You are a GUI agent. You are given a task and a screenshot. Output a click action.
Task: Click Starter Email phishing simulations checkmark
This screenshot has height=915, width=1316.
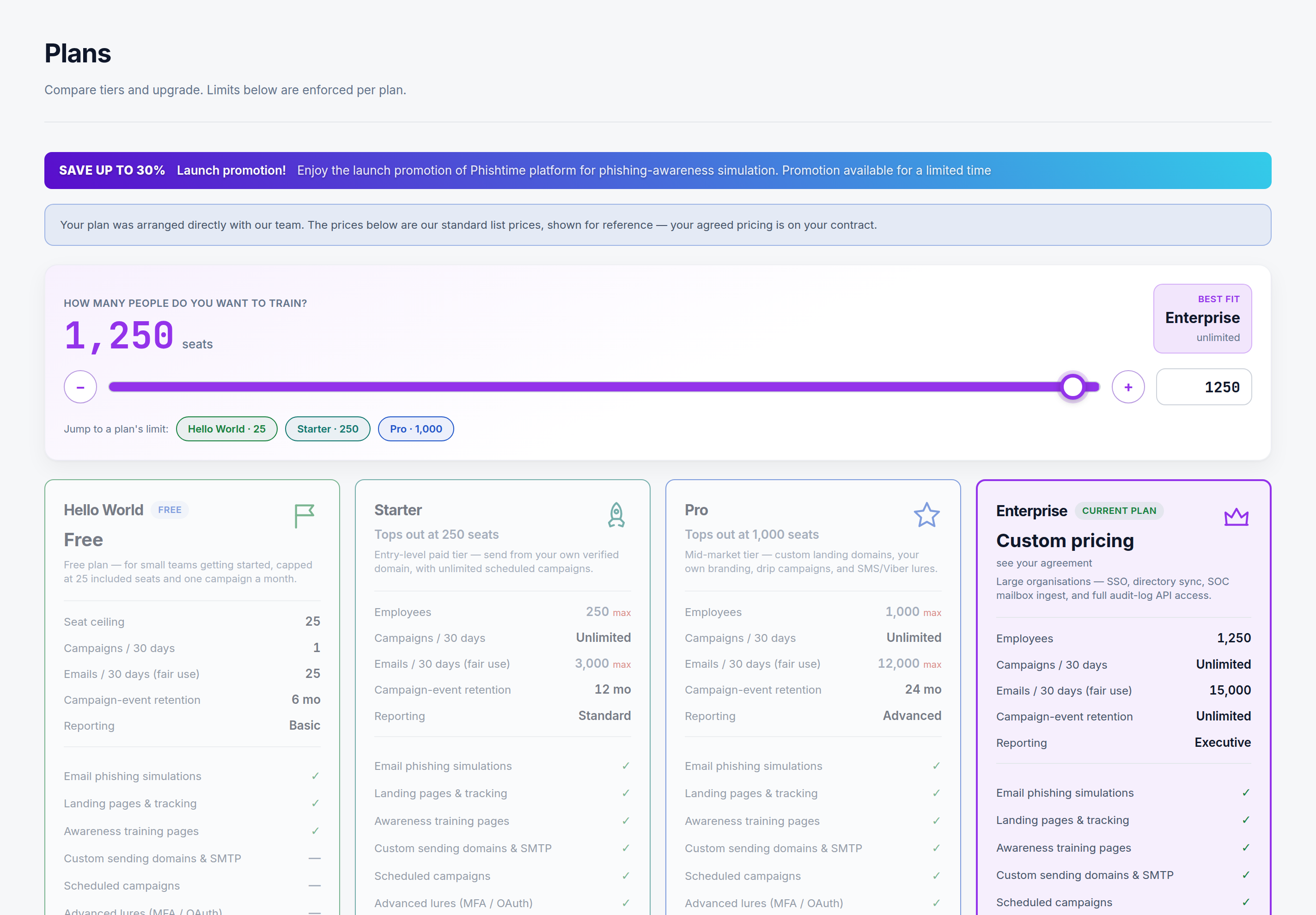click(626, 766)
